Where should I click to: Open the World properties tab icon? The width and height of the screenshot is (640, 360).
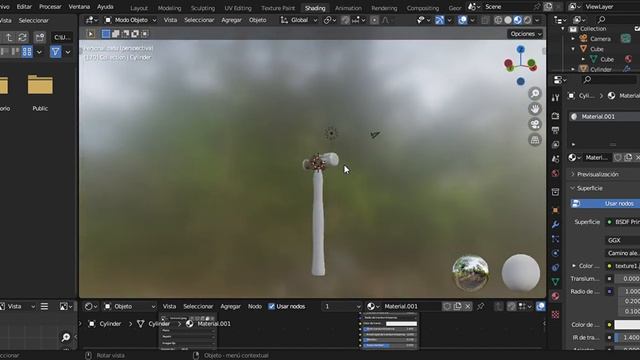(x=555, y=173)
